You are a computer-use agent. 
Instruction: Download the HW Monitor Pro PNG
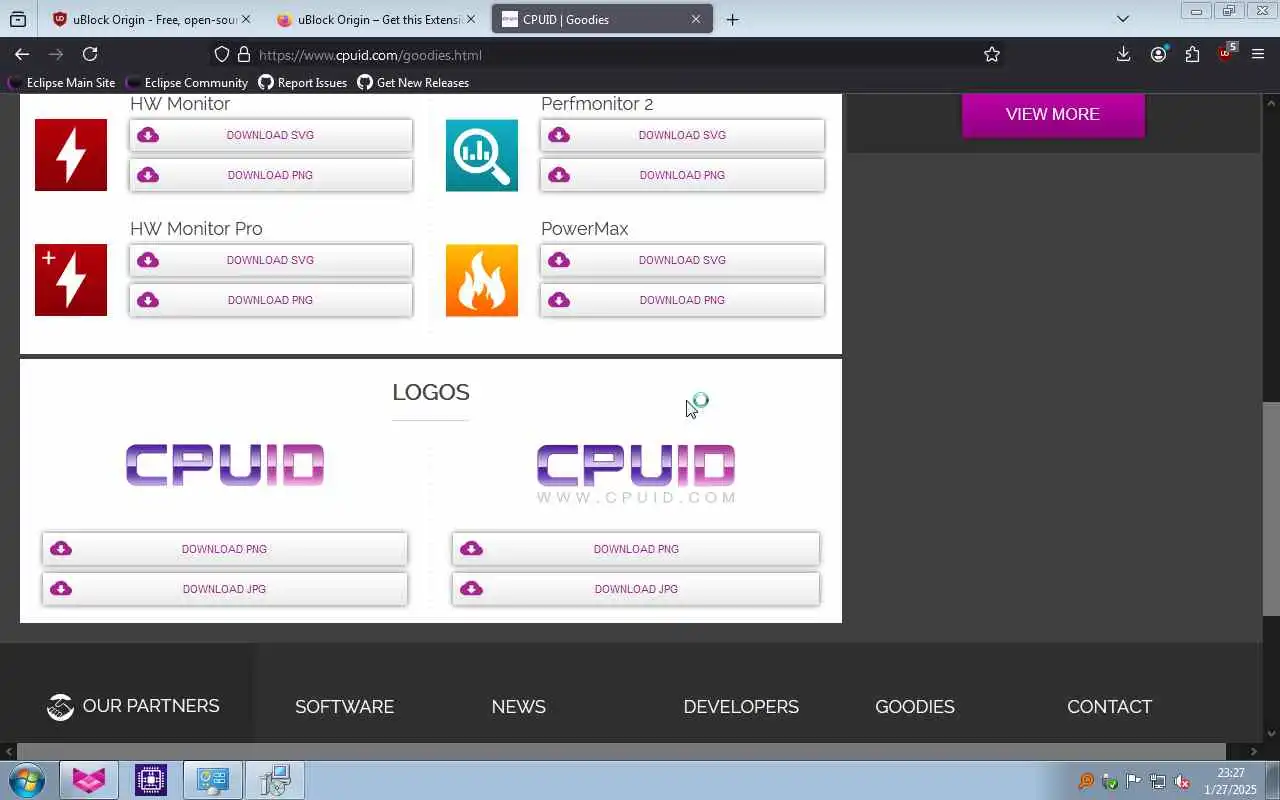coord(271,300)
